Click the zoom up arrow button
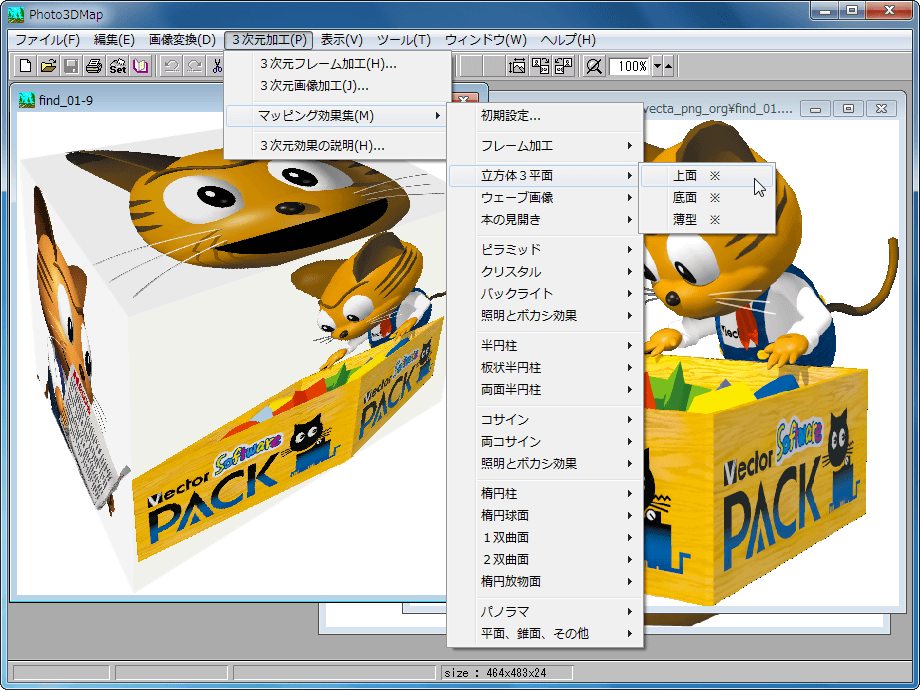 pos(668,66)
